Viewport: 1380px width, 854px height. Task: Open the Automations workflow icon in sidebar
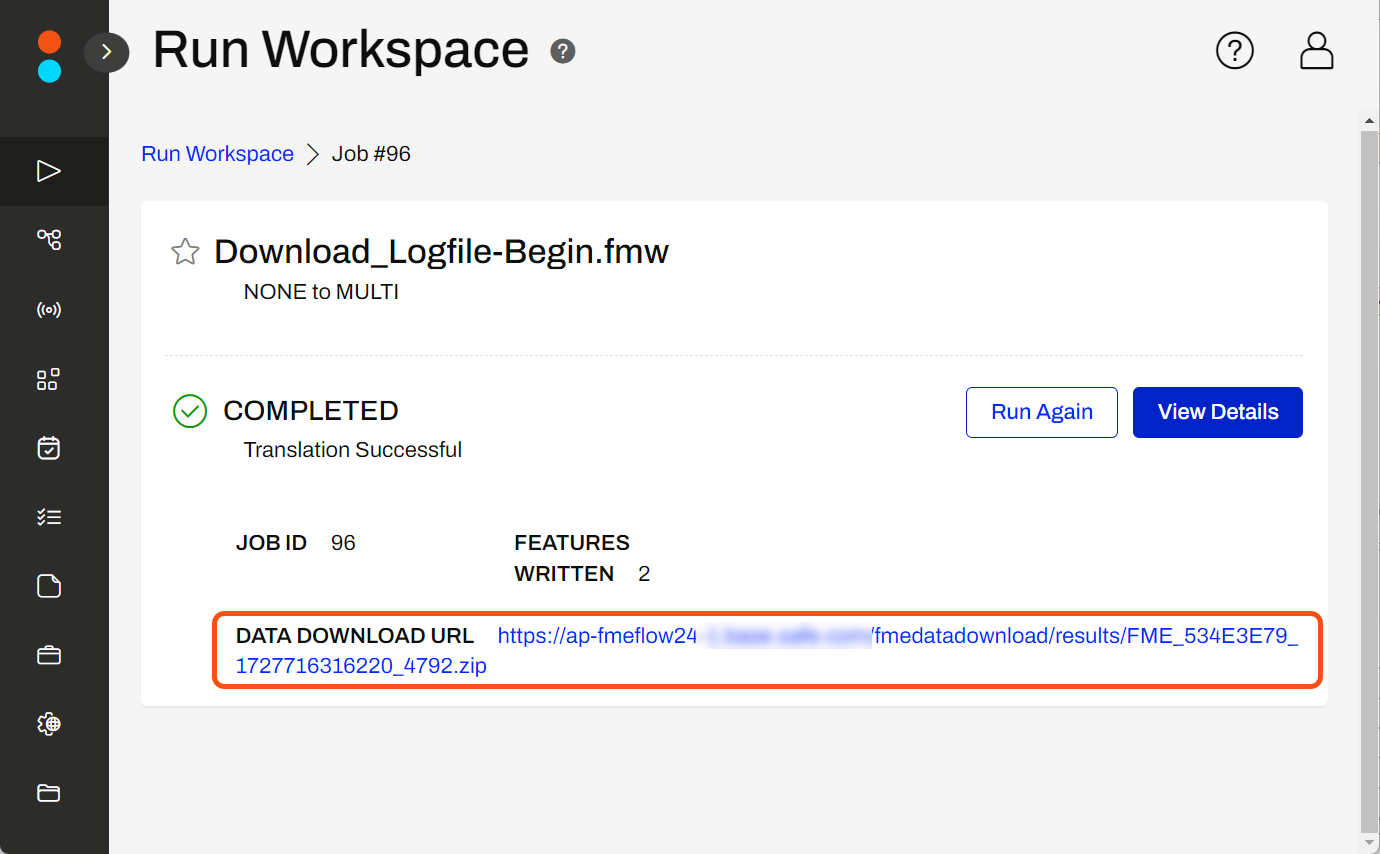[48, 239]
